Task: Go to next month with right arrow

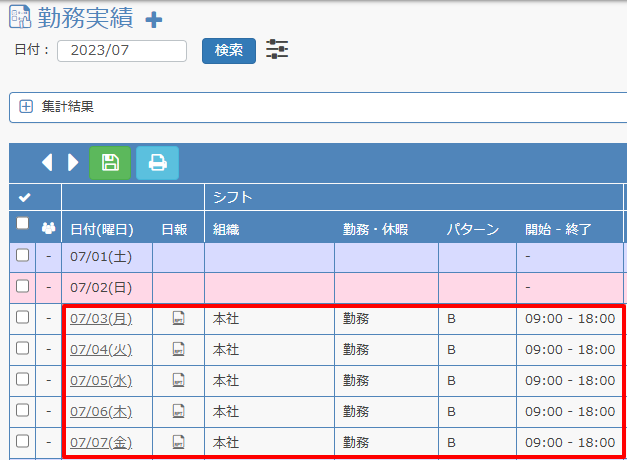Action: click(72, 162)
